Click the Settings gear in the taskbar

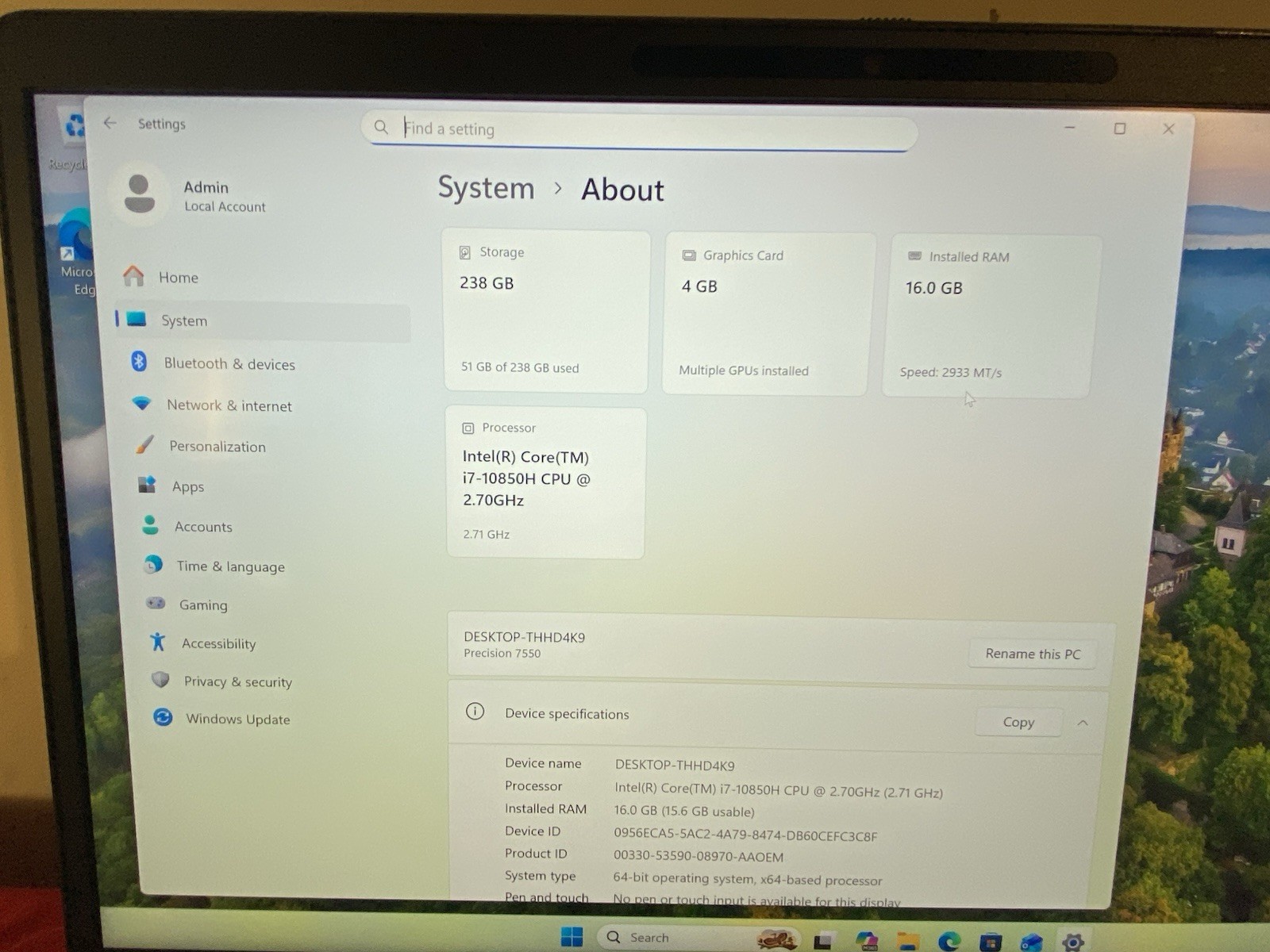point(1073,942)
